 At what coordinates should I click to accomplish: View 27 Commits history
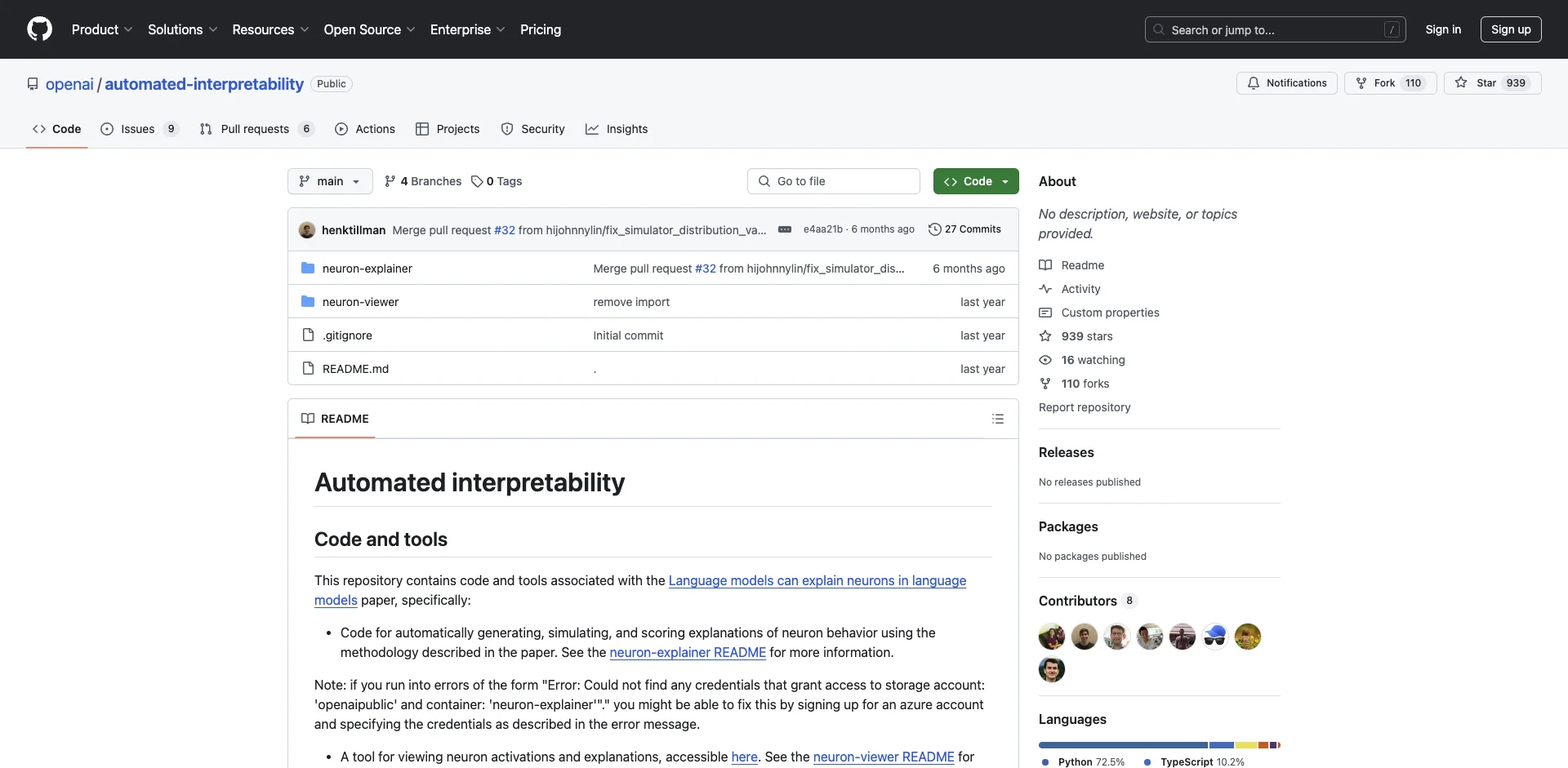click(x=964, y=229)
